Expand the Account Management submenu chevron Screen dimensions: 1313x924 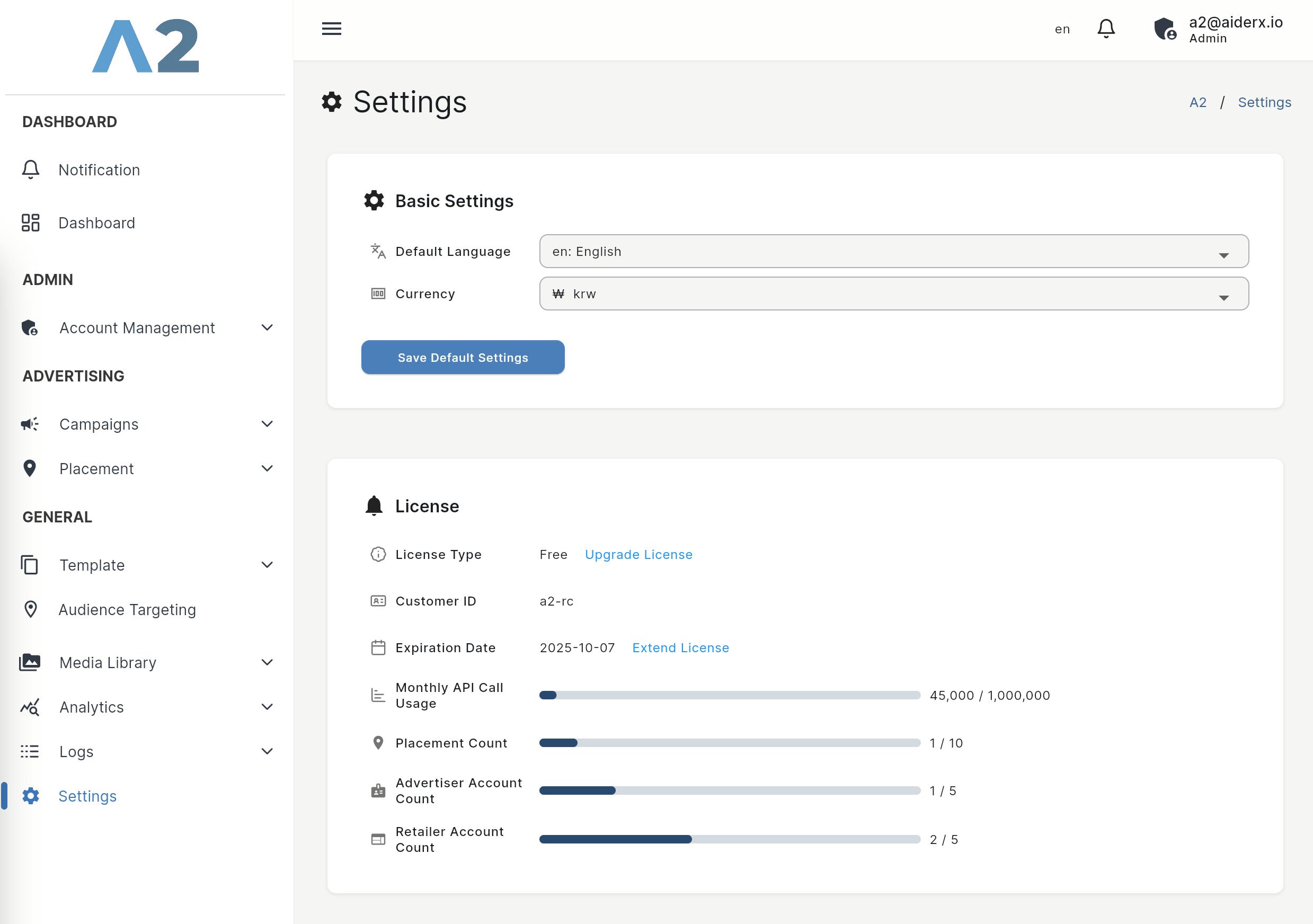267,327
